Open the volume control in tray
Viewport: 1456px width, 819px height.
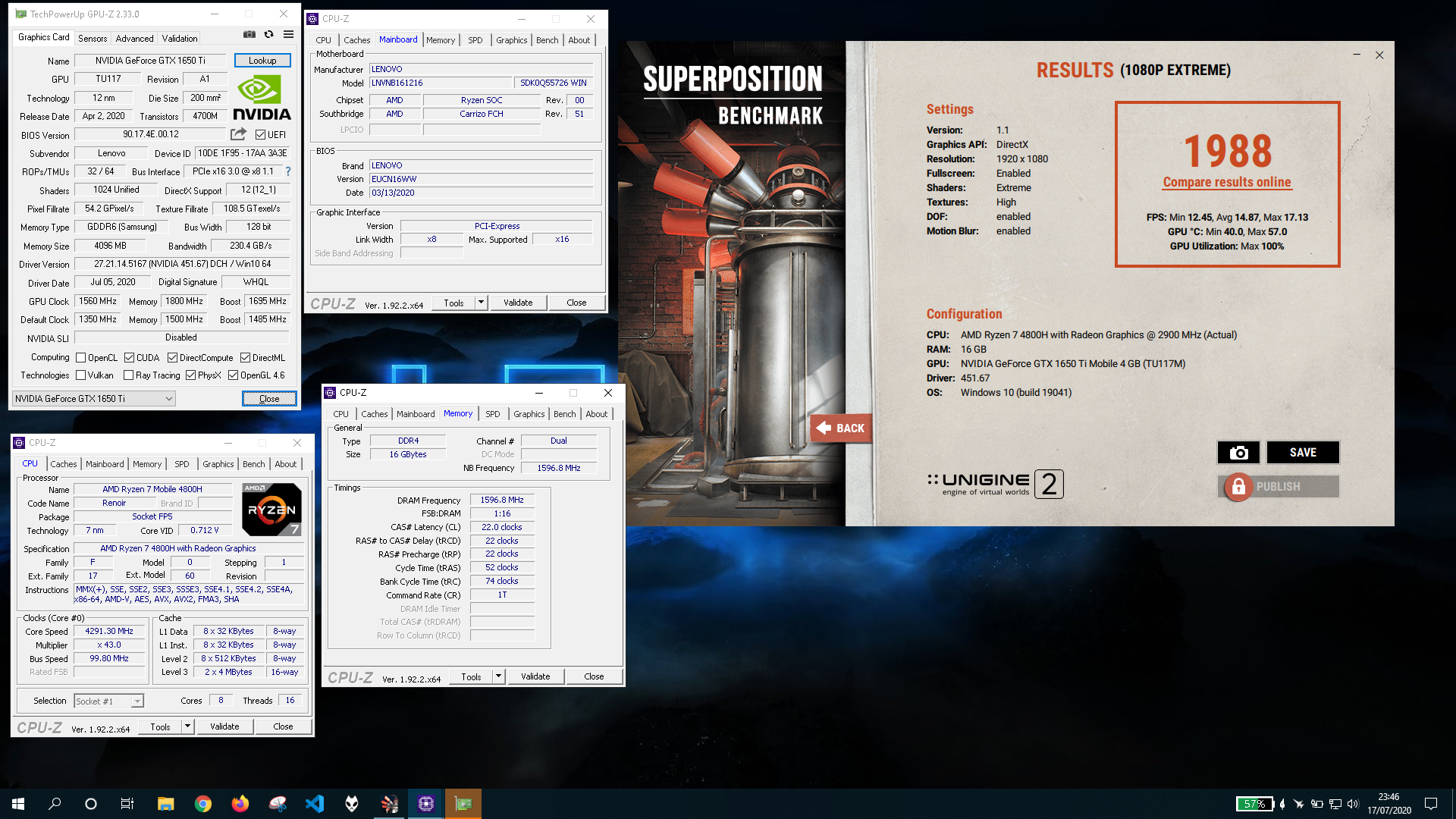coord(1353,804)
